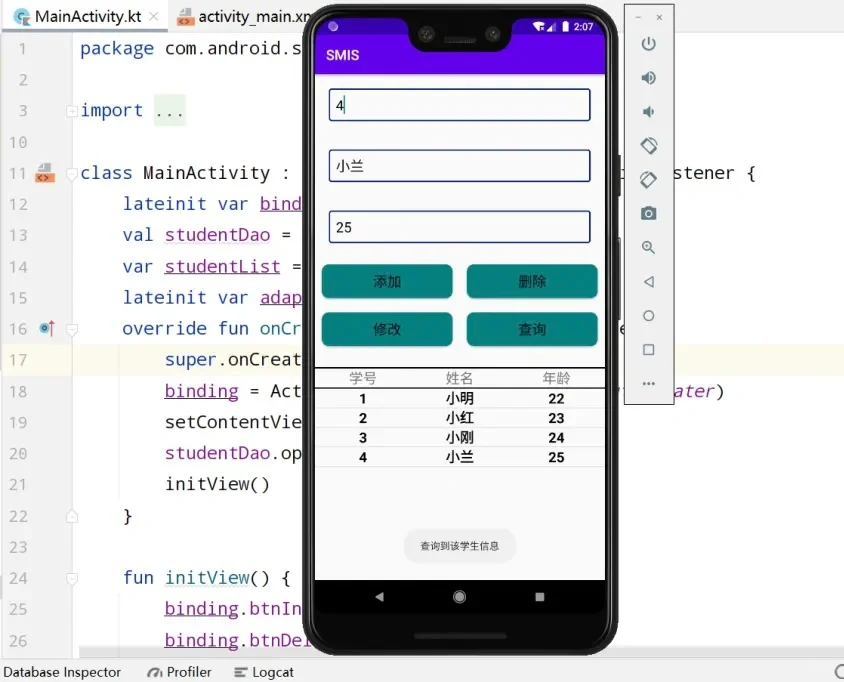The width and height of the screenshot is (844, 682).
Task: Click the emulator zoom magnifier icon
Action: (648, 247)
